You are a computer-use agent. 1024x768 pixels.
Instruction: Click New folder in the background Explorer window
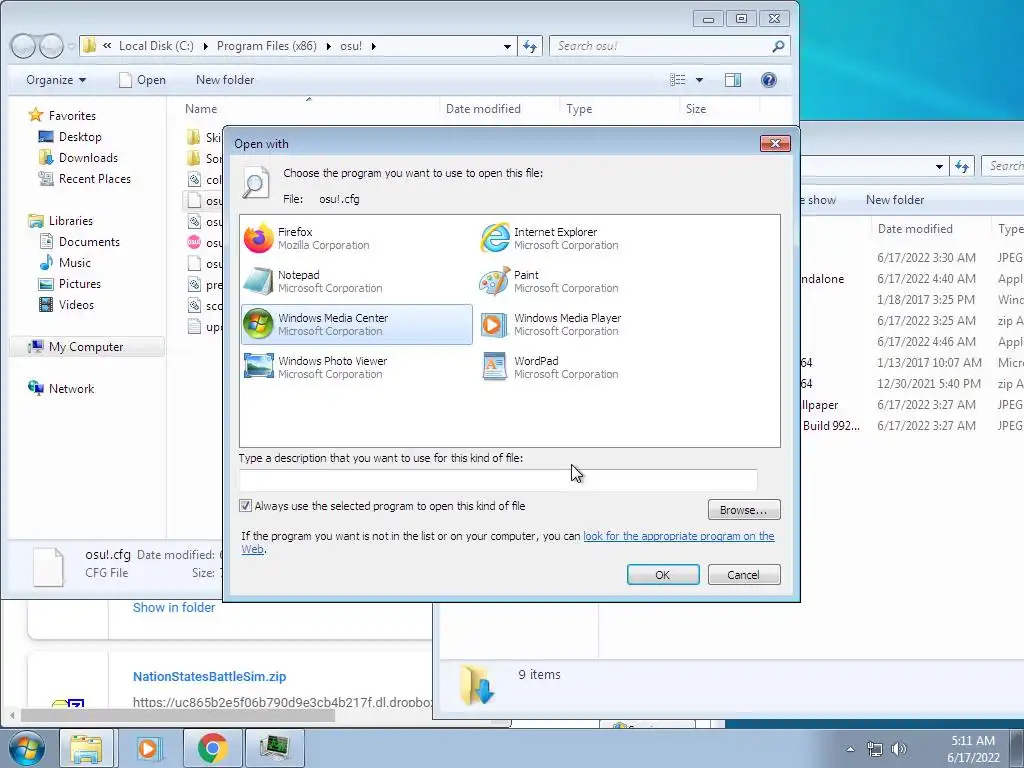tap(895, 200)
